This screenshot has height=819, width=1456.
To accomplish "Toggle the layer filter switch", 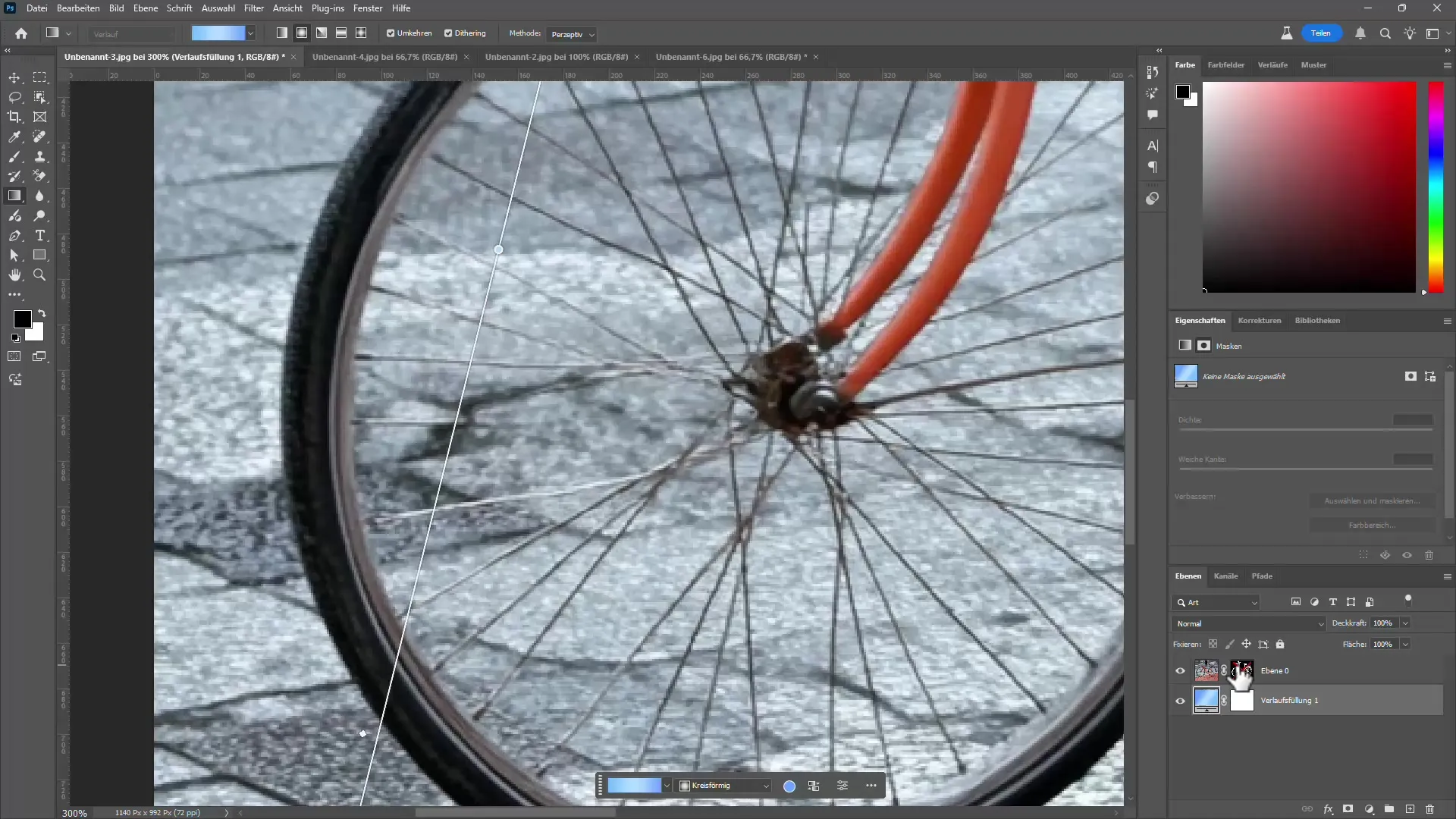I will point(1408,601).
